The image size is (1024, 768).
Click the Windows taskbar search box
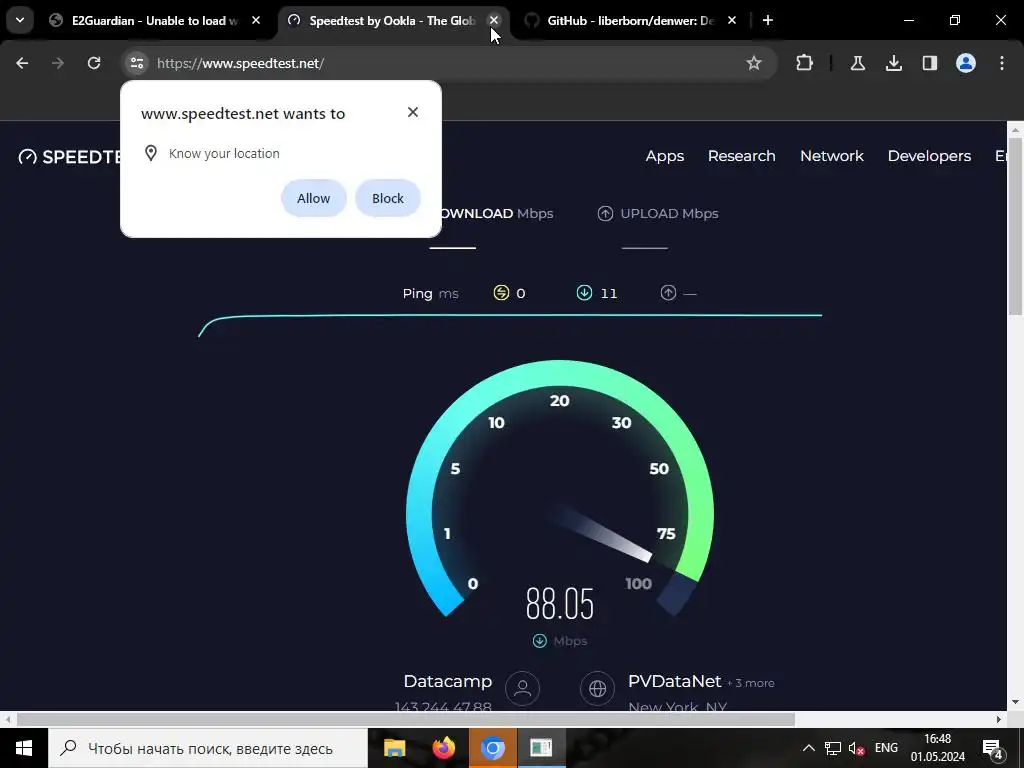(208, 748)
